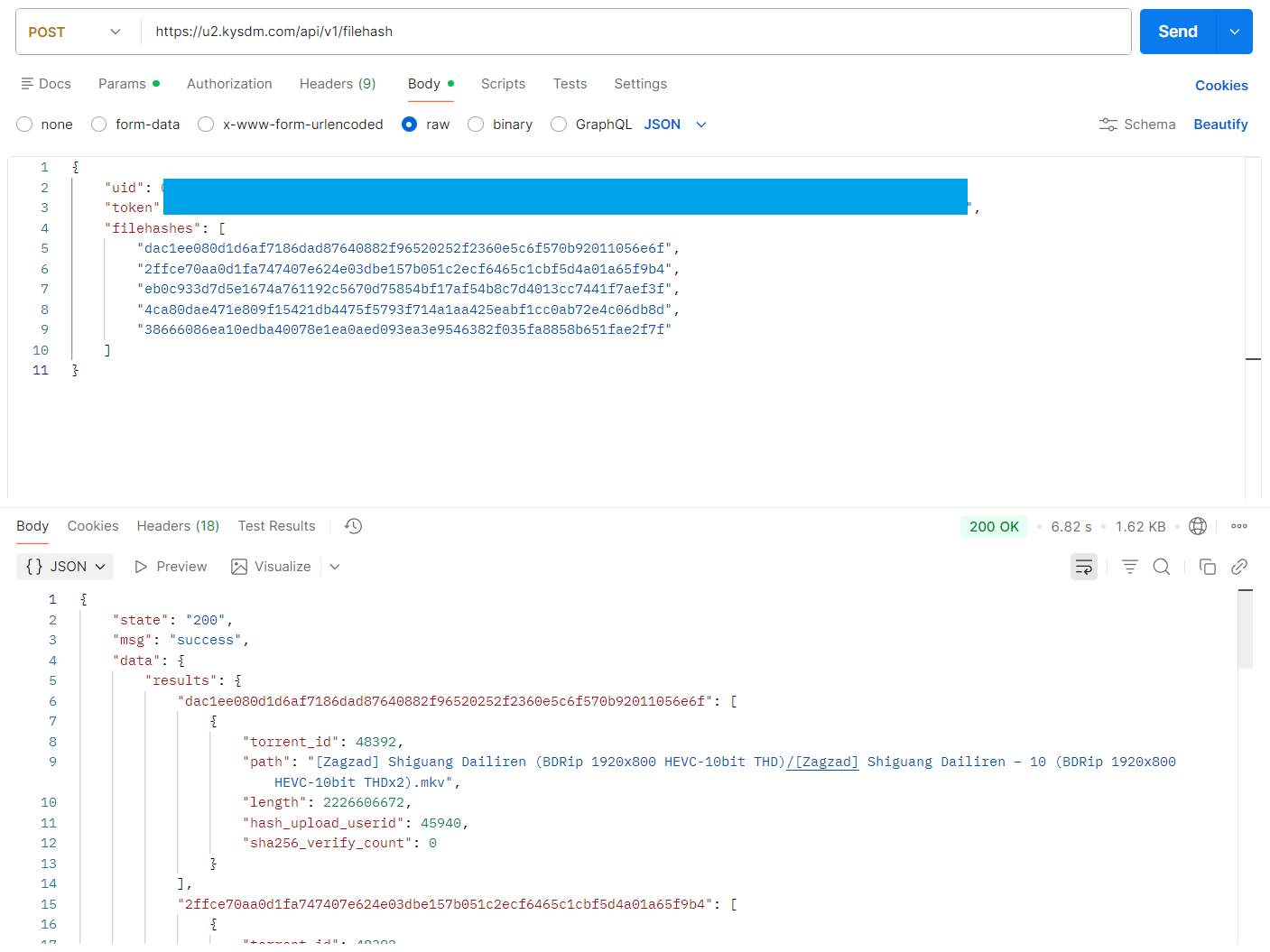Click the response size 1.62 KB
The width and height of the screenshot is (1270, 952).
point(1140,527)
